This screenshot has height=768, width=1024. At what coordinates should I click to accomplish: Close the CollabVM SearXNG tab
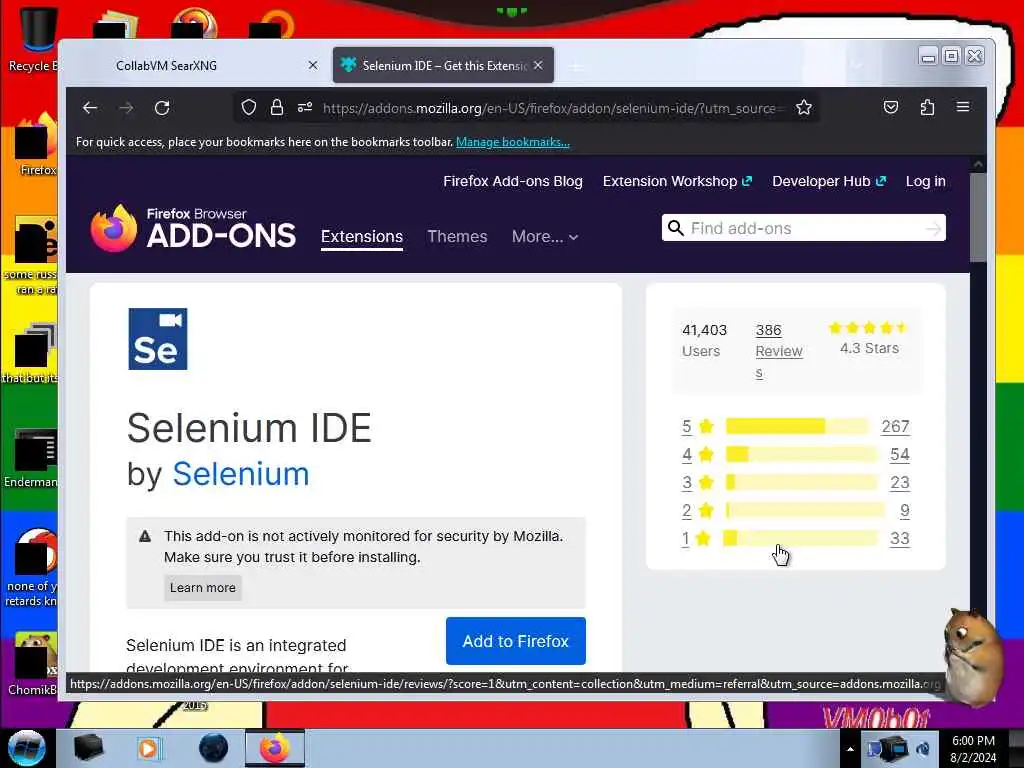313,65
